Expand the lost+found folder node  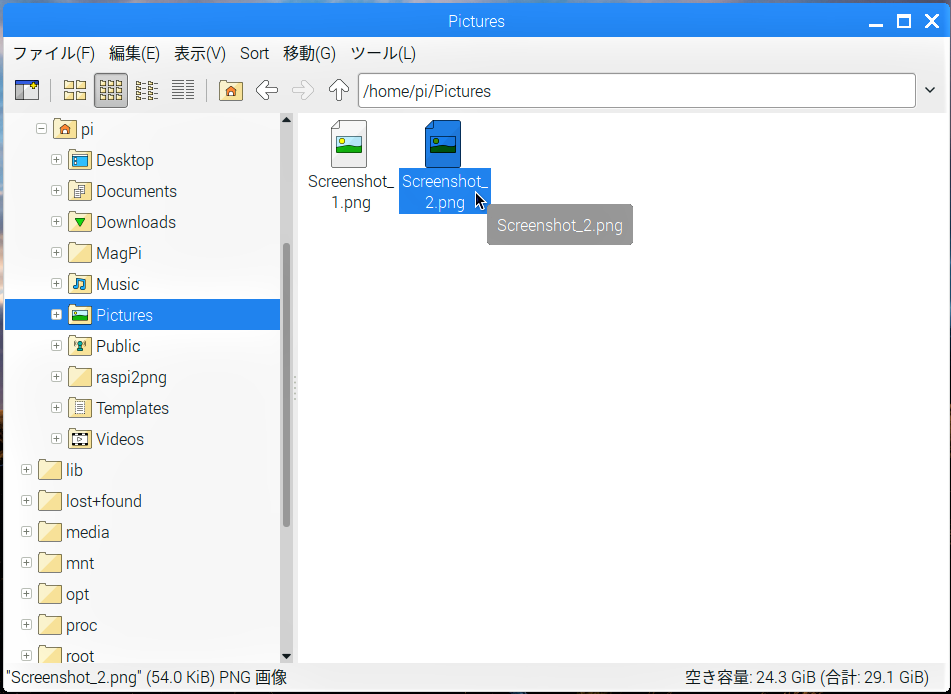tap(26, 500)
